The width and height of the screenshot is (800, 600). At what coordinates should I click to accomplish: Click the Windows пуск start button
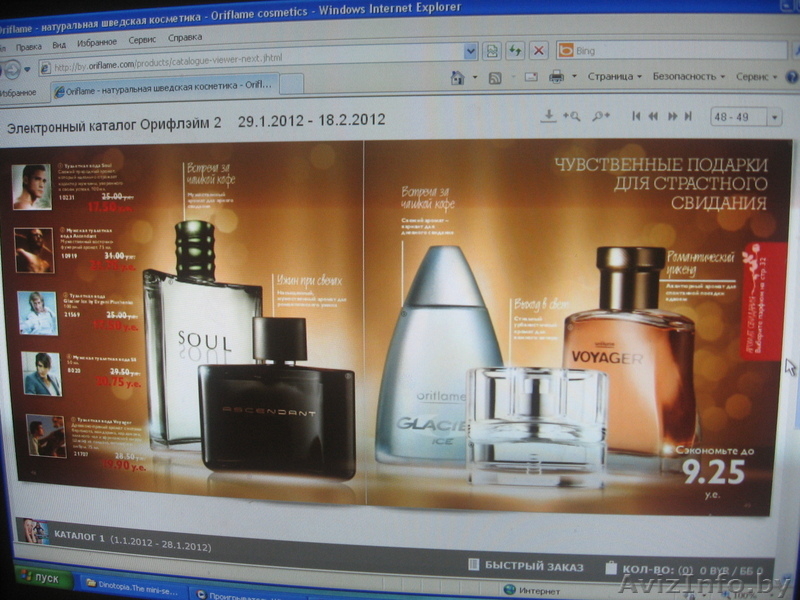coord(40,579)
